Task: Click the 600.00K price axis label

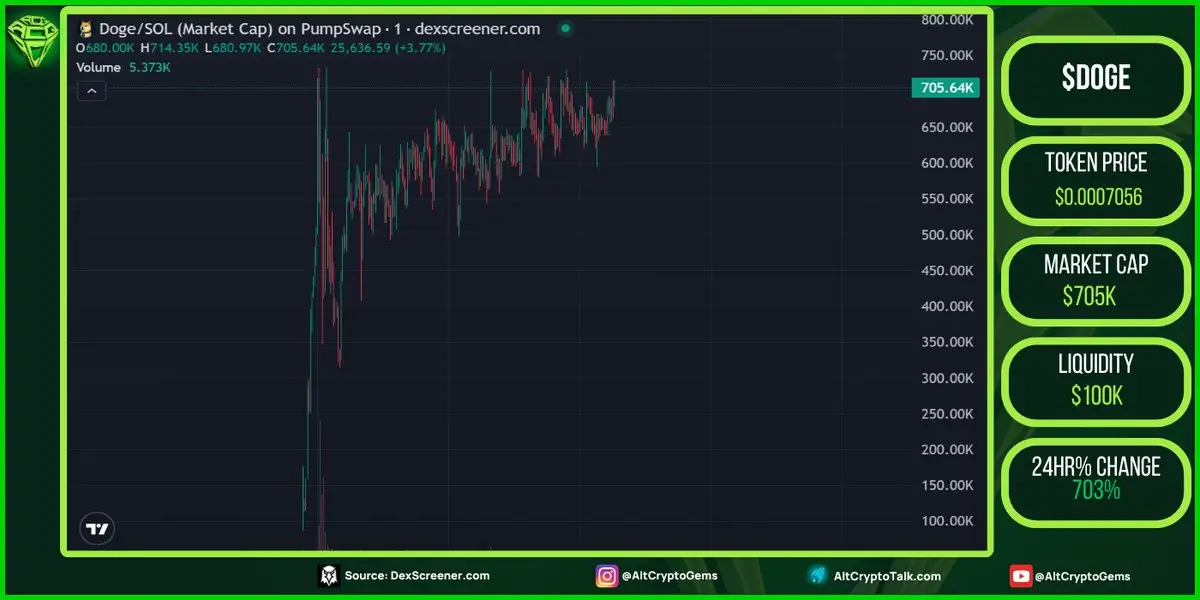Action: coord(946,163)
